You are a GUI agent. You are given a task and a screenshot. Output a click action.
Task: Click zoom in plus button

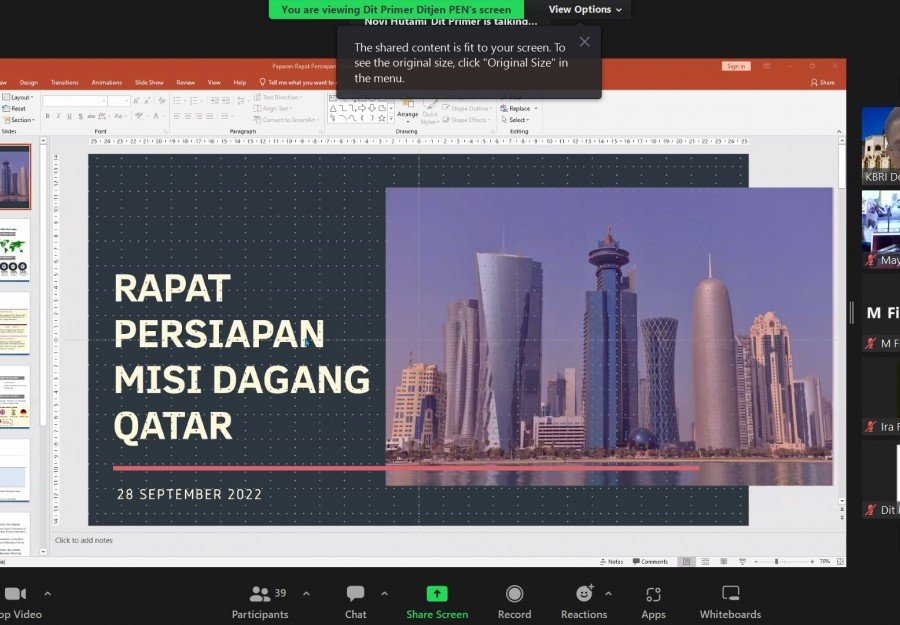tap(812, 561)
